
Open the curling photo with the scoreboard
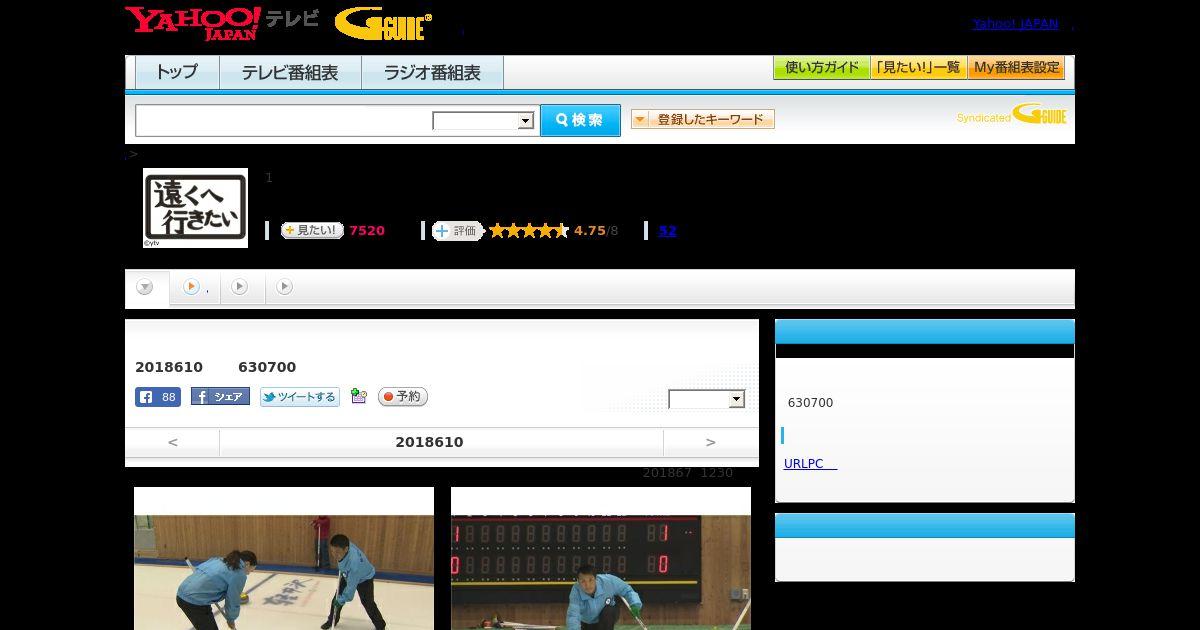tap(601, 559)
